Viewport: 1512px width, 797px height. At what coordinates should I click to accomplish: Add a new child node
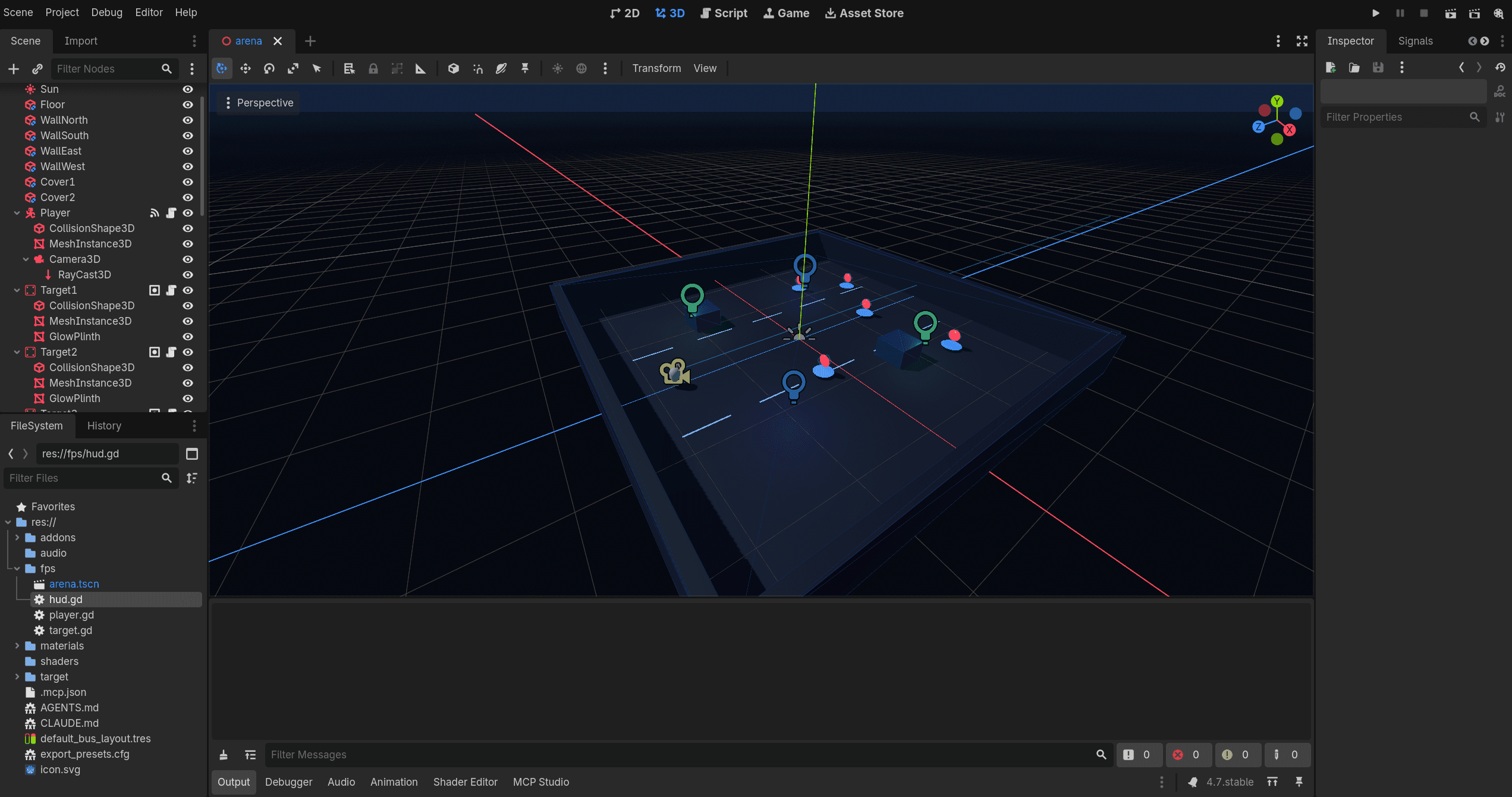(x=13, y=69)
